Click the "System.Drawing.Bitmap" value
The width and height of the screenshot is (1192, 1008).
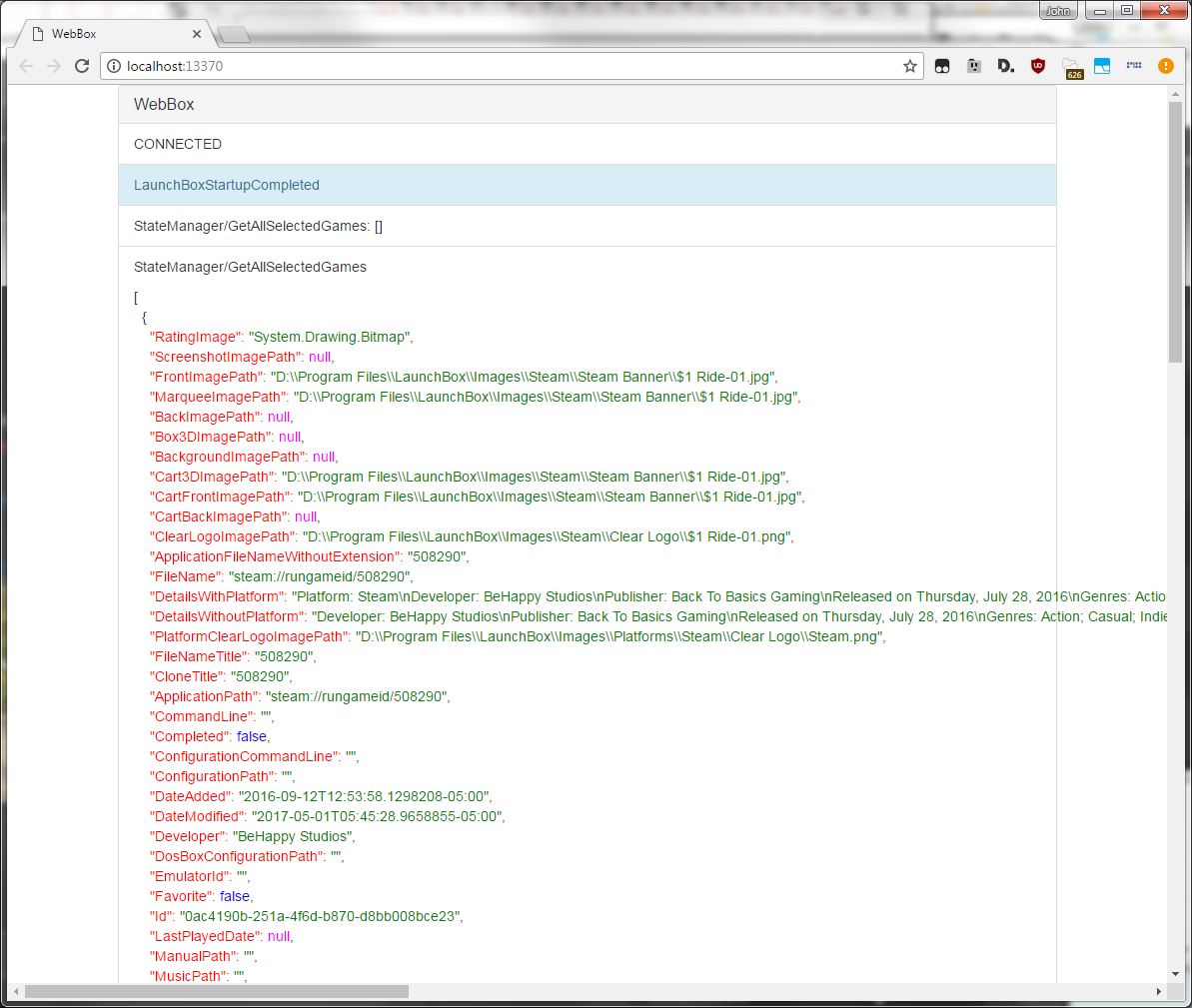pos(329,337)
